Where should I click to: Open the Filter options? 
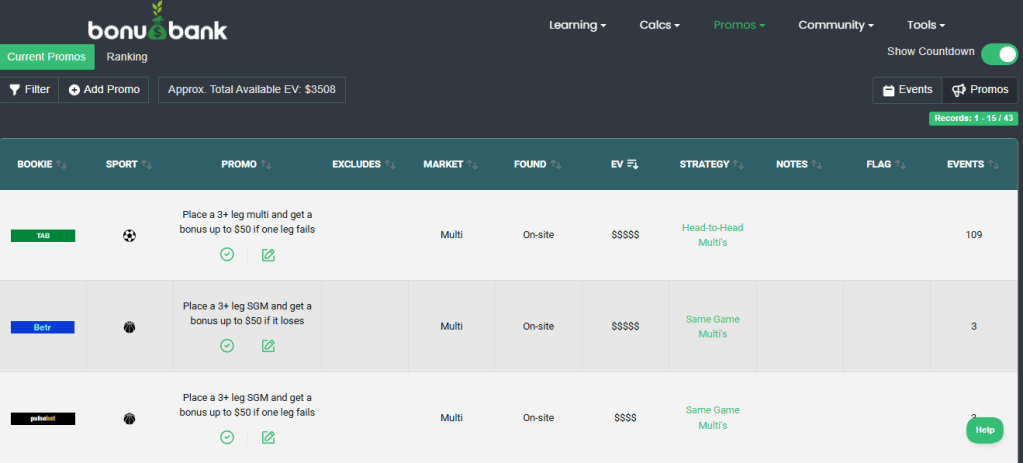(29, 90)
